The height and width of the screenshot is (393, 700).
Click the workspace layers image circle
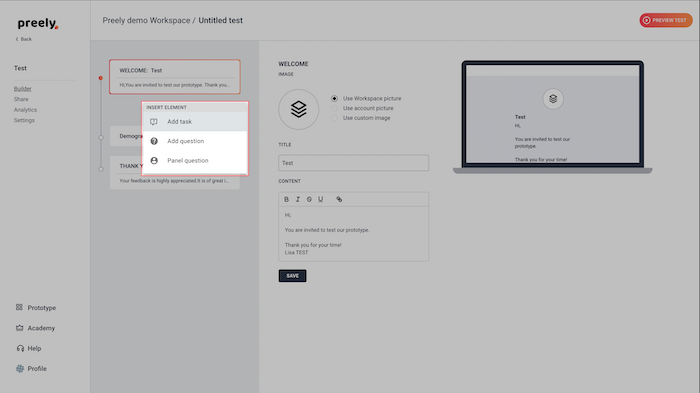pyautogui.click(x=299, y=109)
